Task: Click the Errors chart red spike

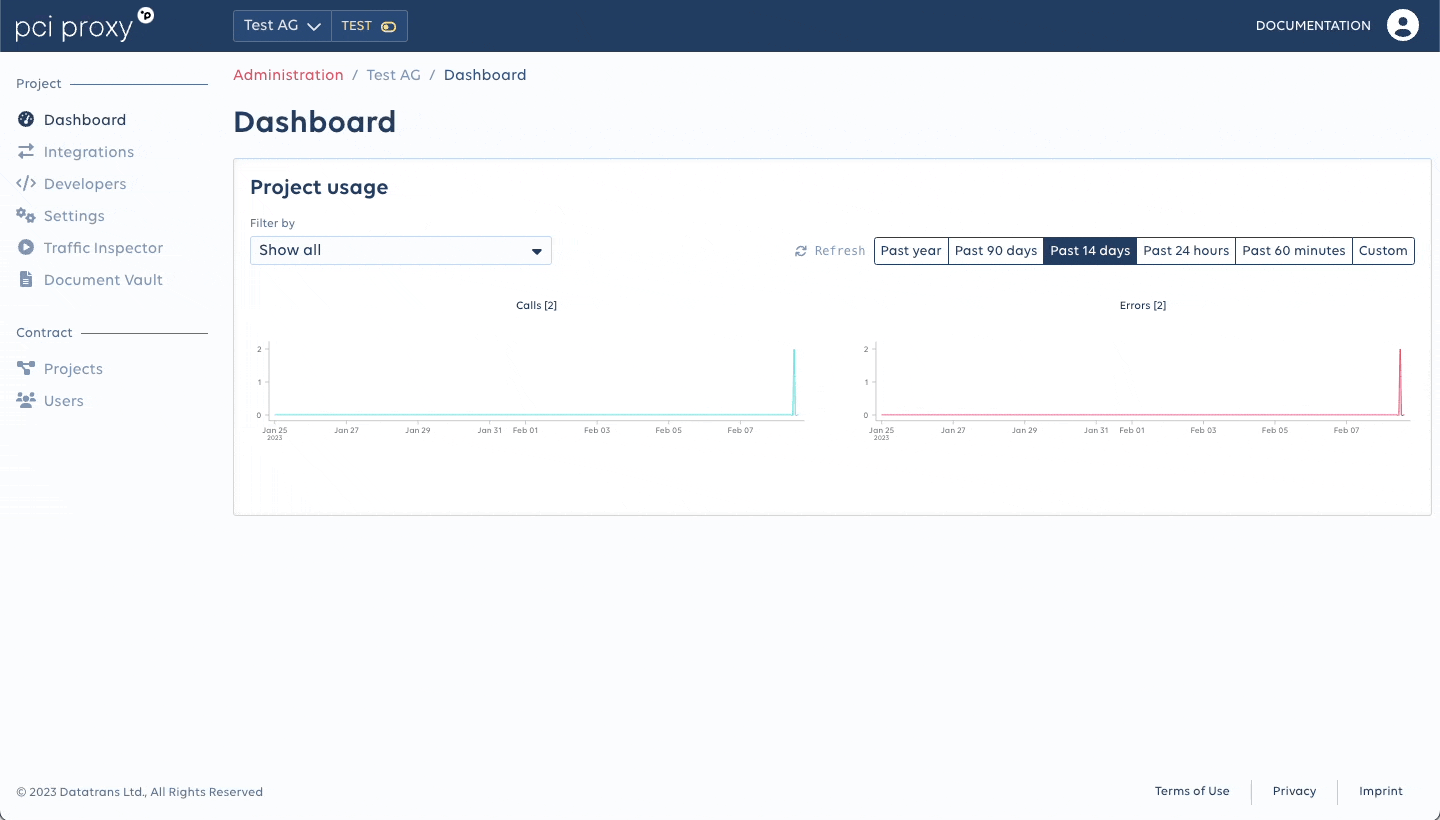Action: pyautogui.click(x=1400, y=382)
